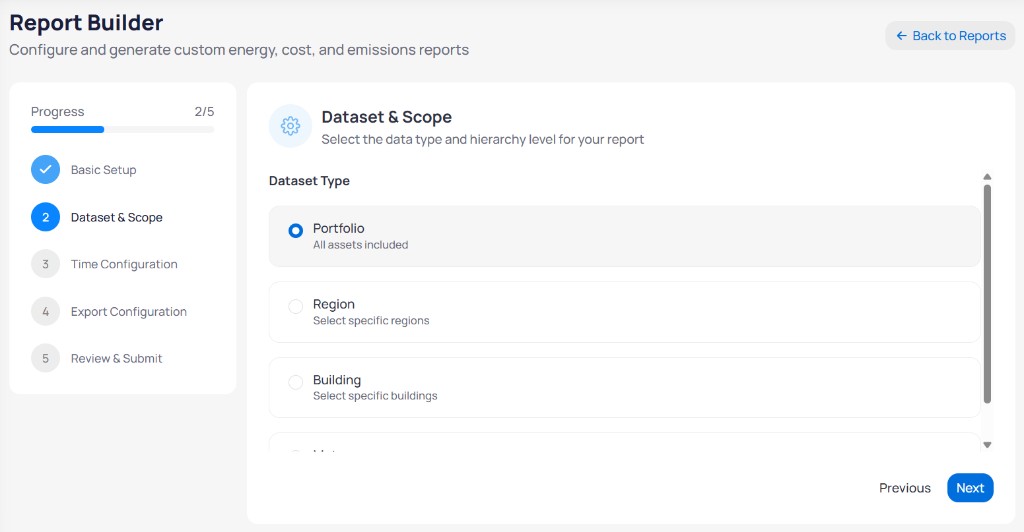This screenshot has width=1024, height=532.
Task: Click the 'Configure and generate custom energy' subtitle
Action: [239, 50]
